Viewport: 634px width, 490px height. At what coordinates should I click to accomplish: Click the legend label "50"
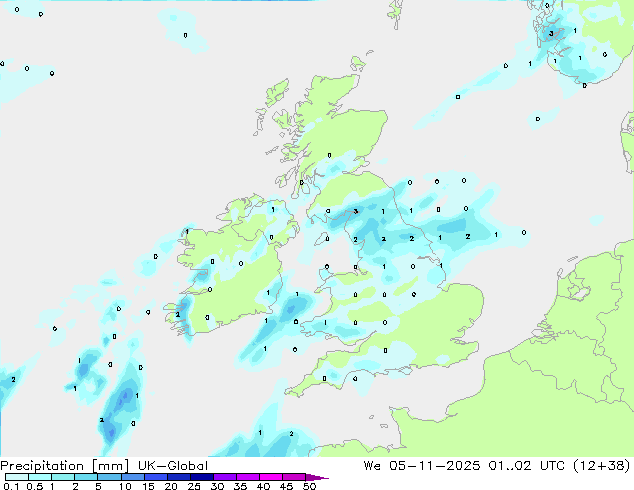point(310,486)
